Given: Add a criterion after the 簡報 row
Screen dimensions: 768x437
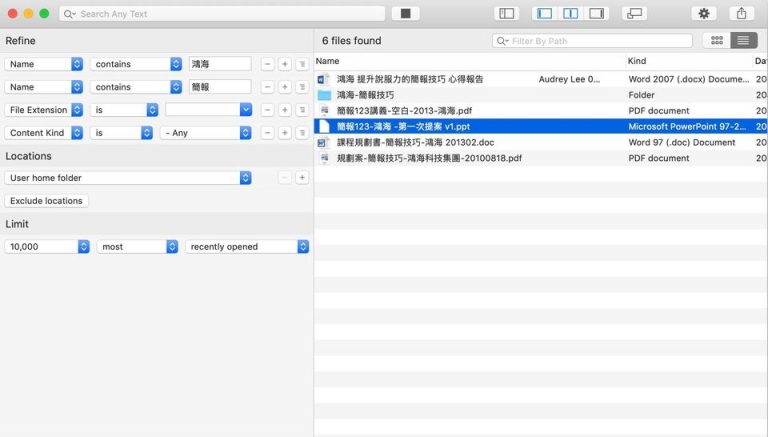Looking at the screenshot, I should 285,87.
